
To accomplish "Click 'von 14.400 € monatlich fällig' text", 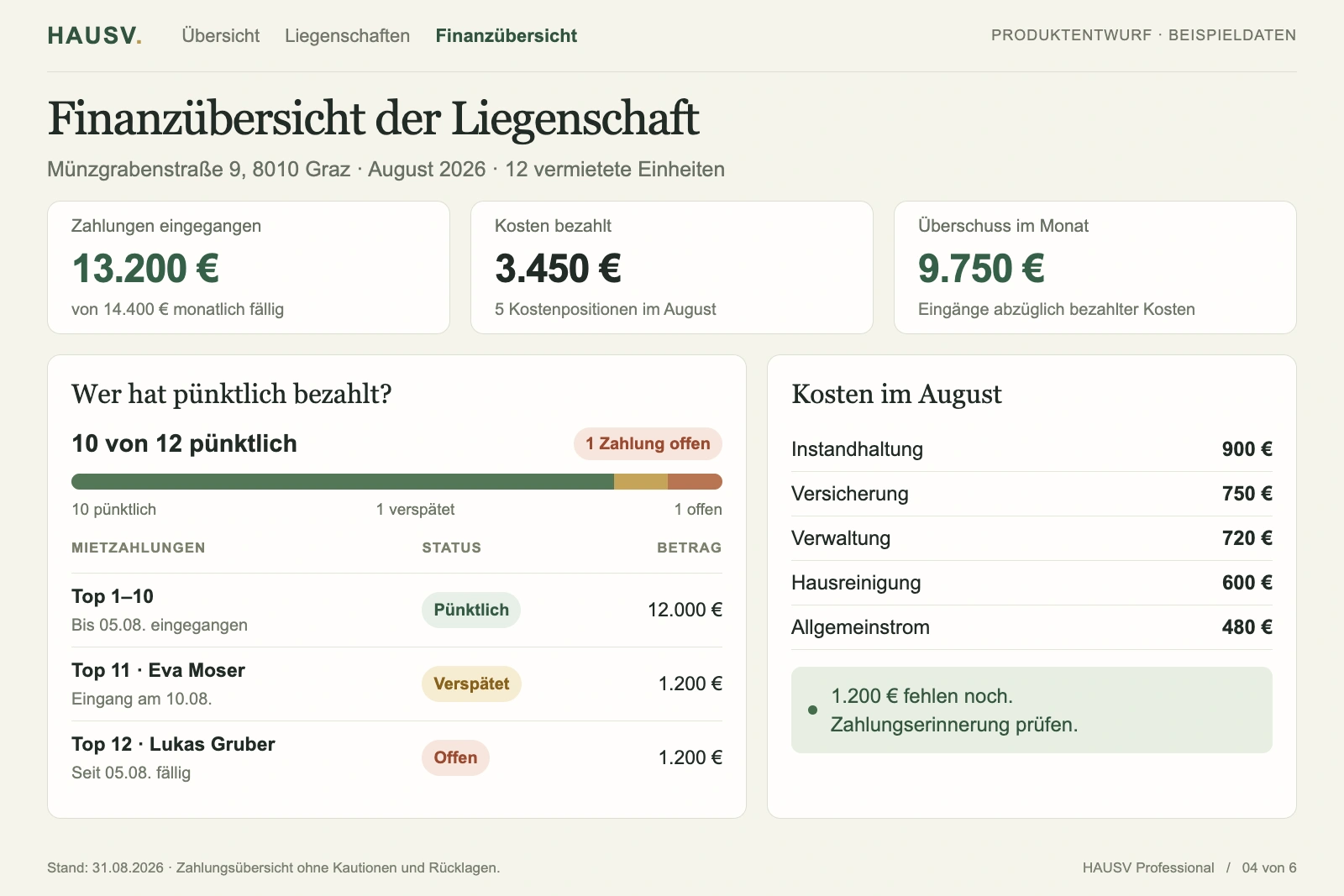I will click(x=177, y=309).
